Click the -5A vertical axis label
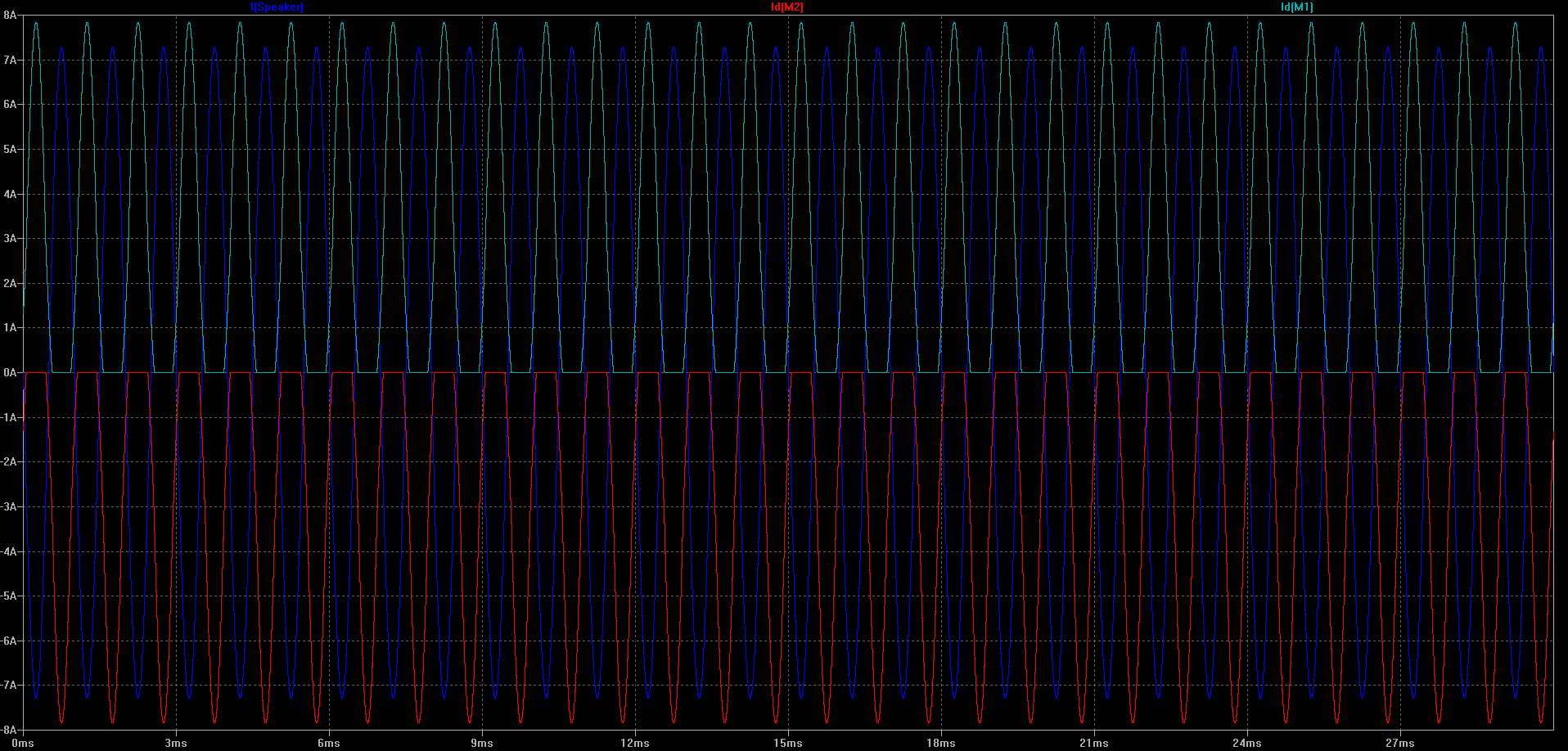Image resolution: width=1568 pixels, height=751 pixels. (8, 596)
